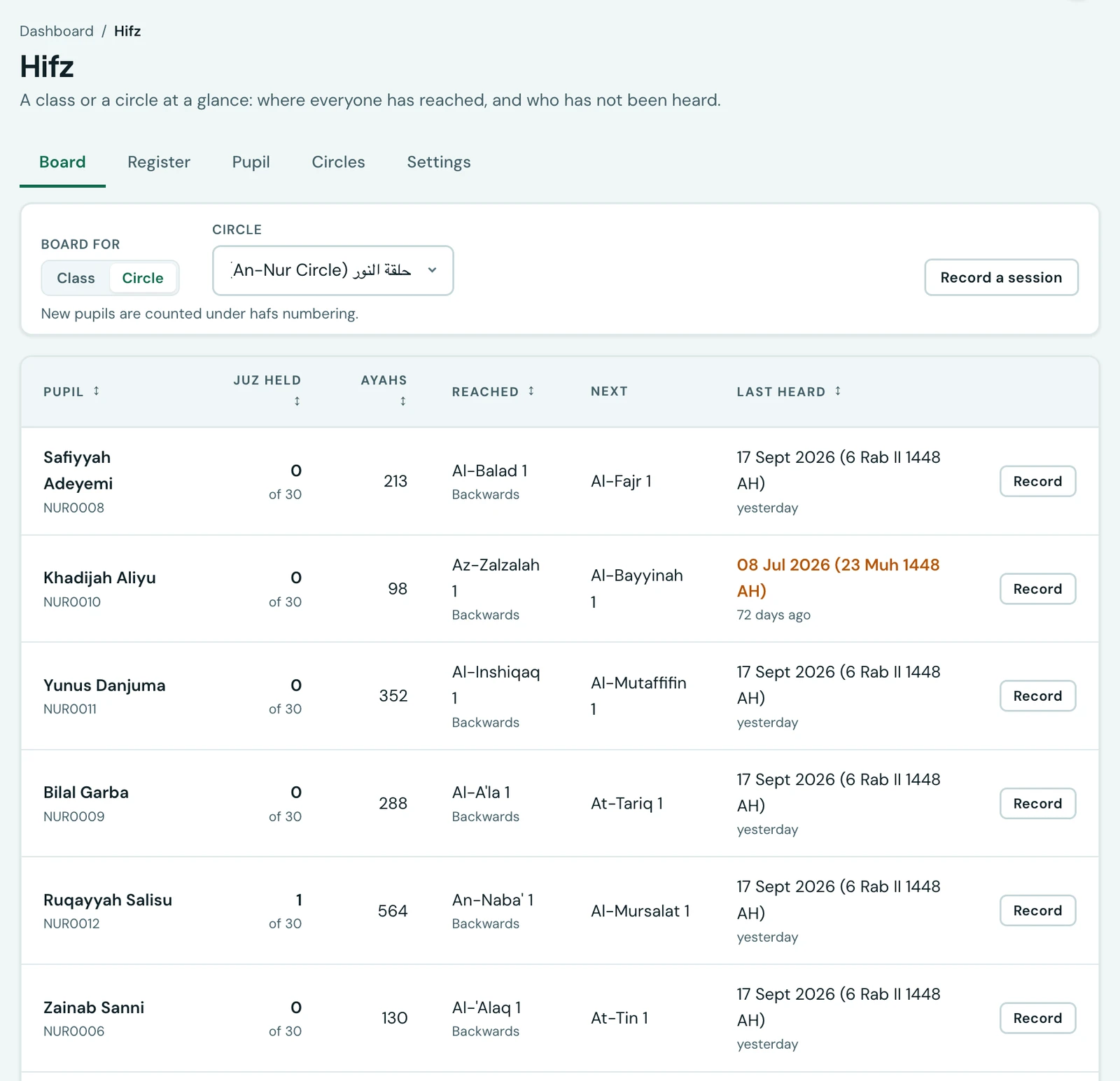Select Circle board view

coord(143,278)
